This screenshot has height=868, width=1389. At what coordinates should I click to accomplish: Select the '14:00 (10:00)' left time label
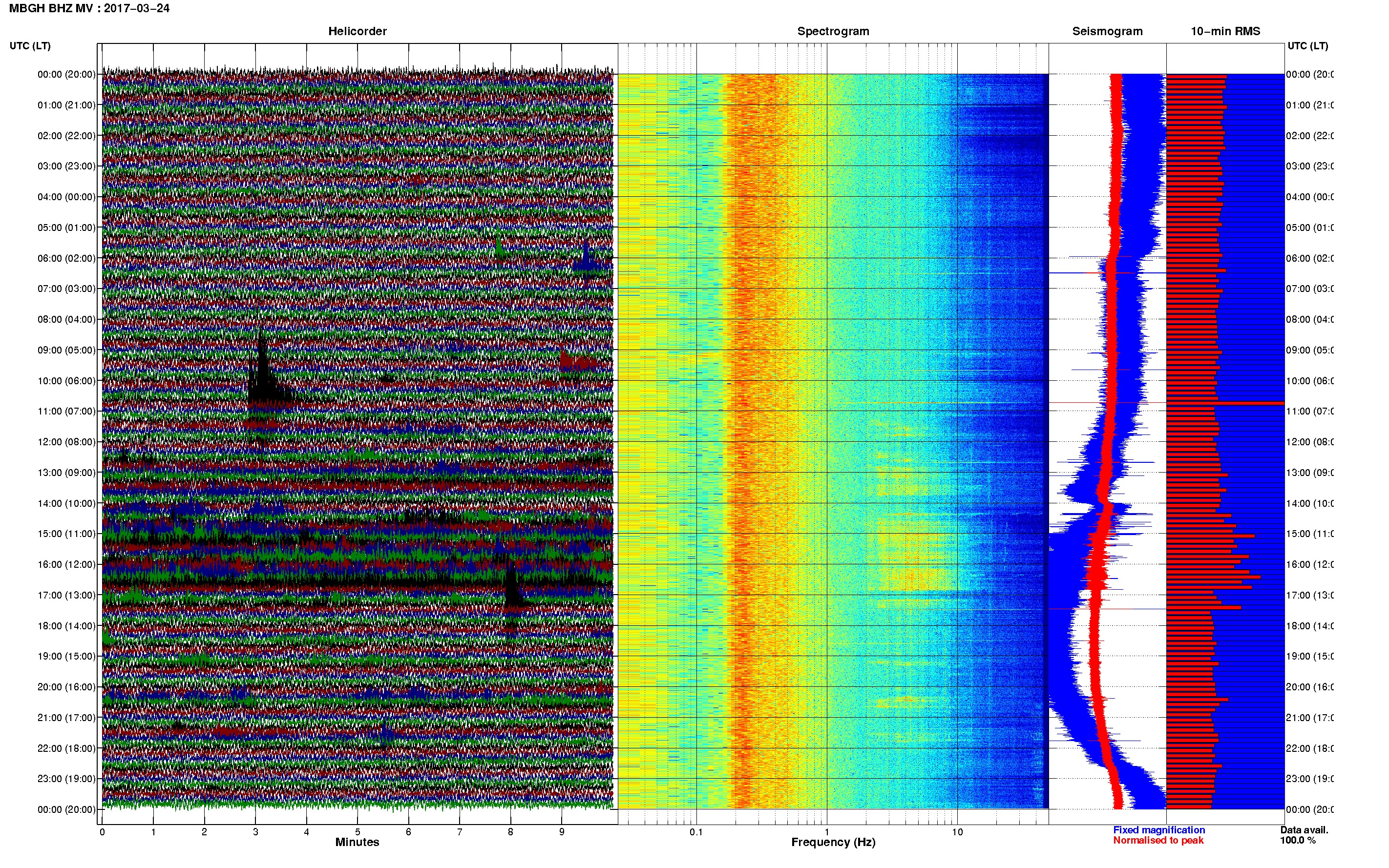pyautogui.click(x=66, y=503)
